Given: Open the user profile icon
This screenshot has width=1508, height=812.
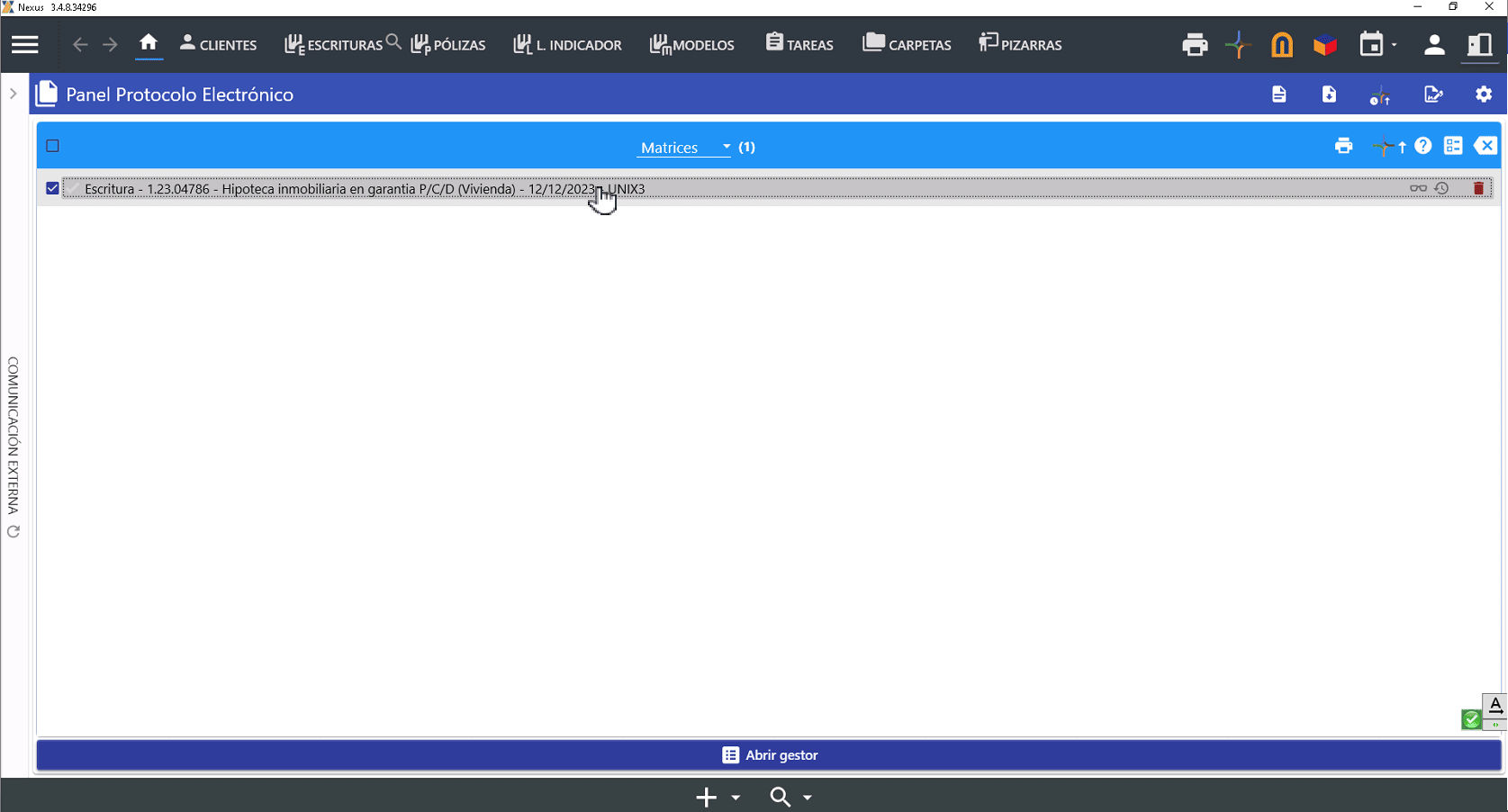Looking at the screenshot, I should [1434, 44].
